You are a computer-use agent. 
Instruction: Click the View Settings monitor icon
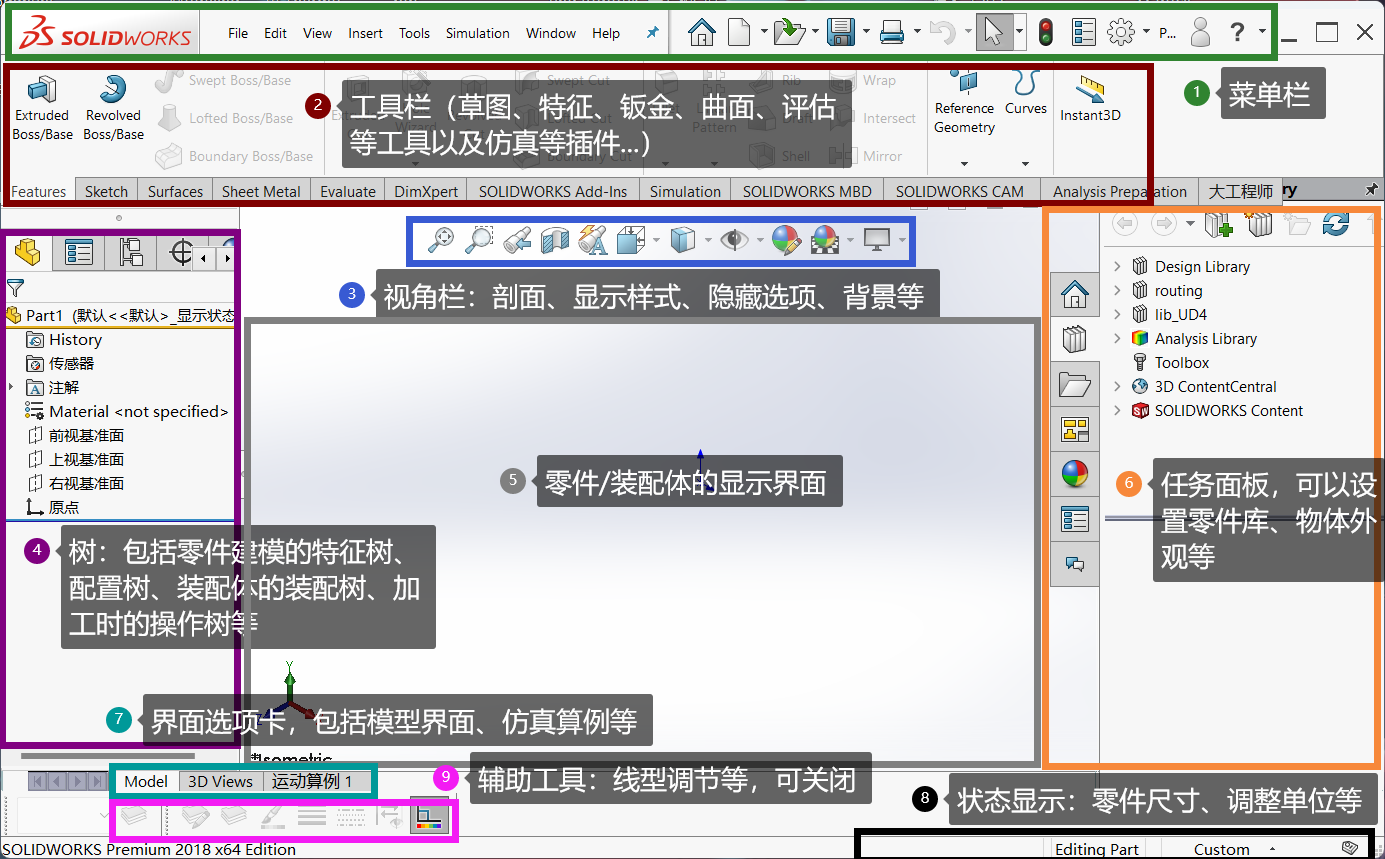click(x=877, y=239)
